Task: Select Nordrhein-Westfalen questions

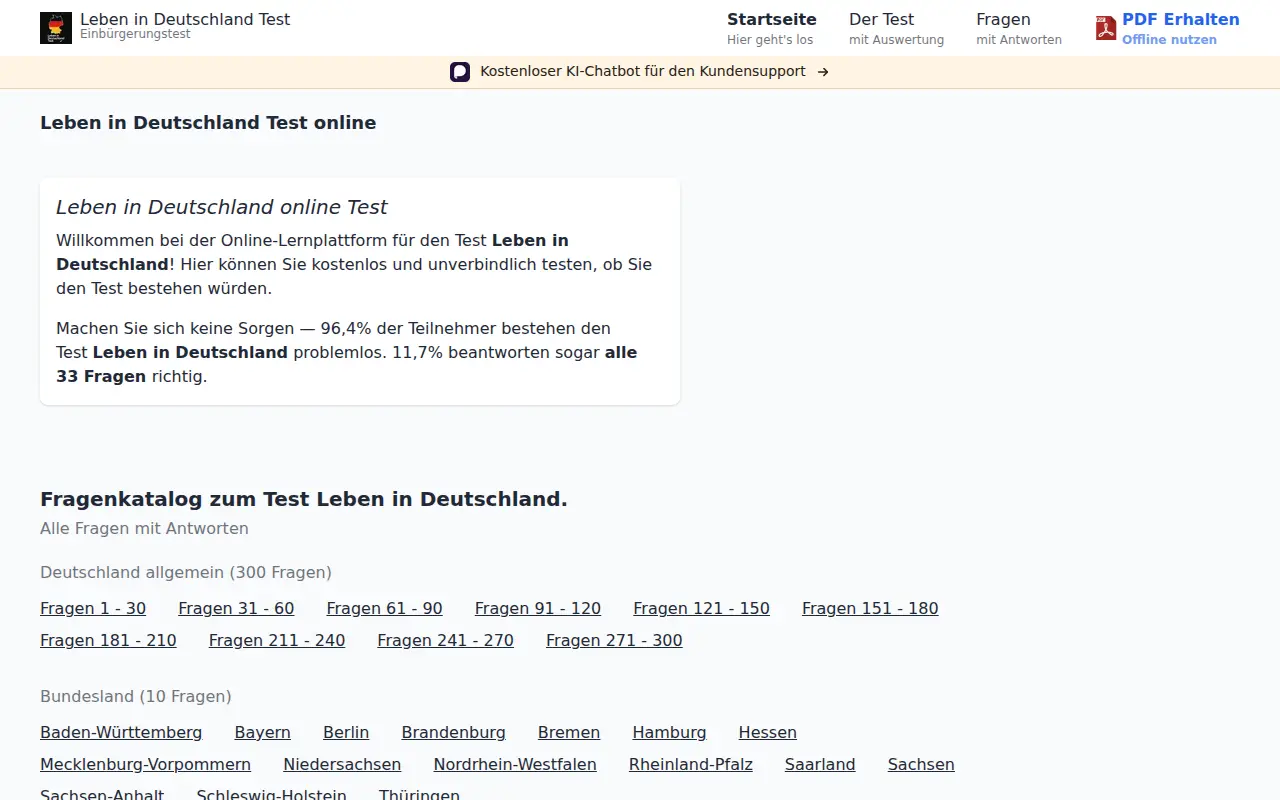Action: [x=515, y=765]
